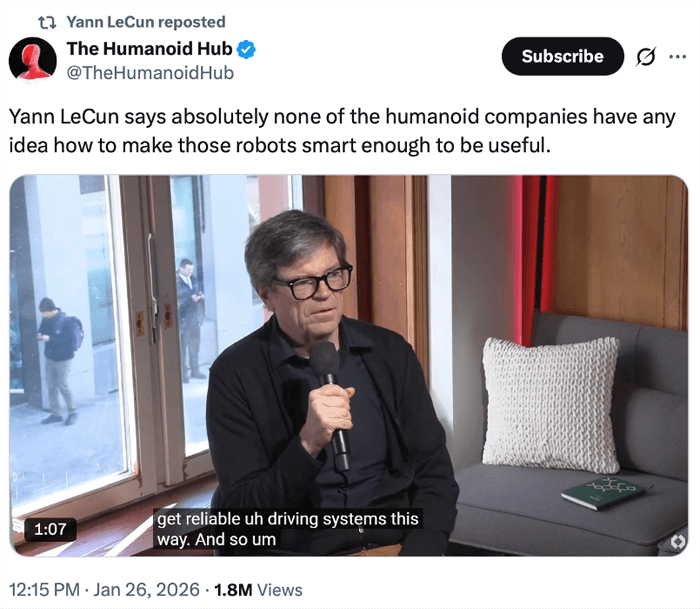Click the tweet text about humanoid companies

(x=342, y=130)
